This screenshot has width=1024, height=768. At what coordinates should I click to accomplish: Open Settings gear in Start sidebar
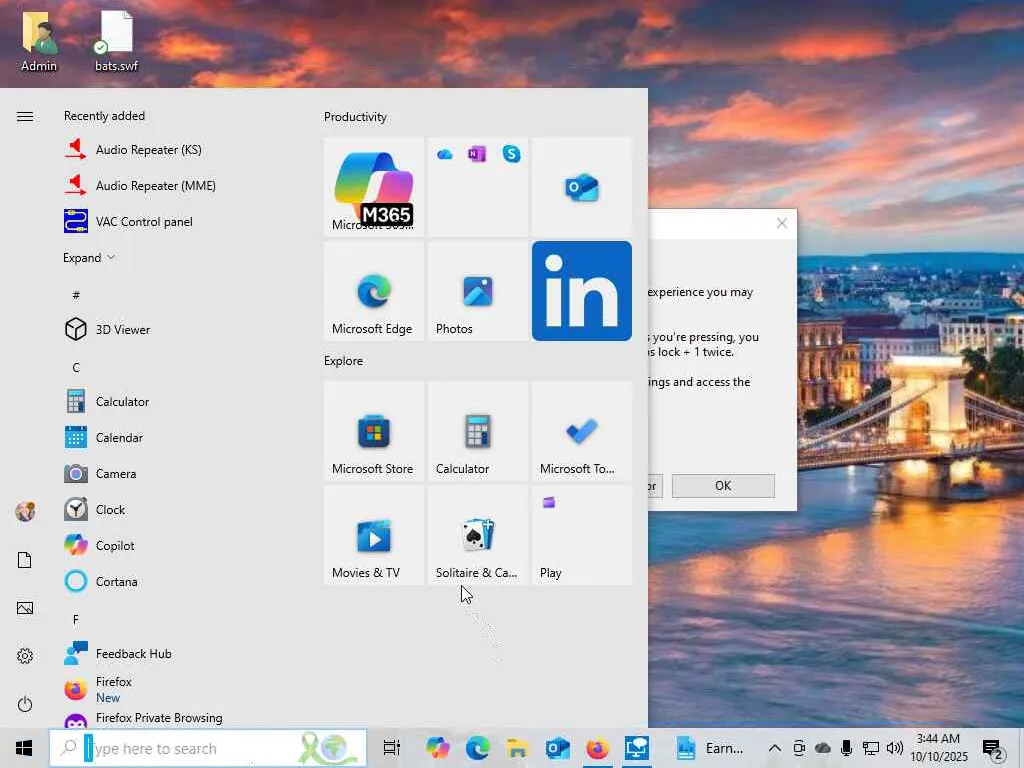25,656
